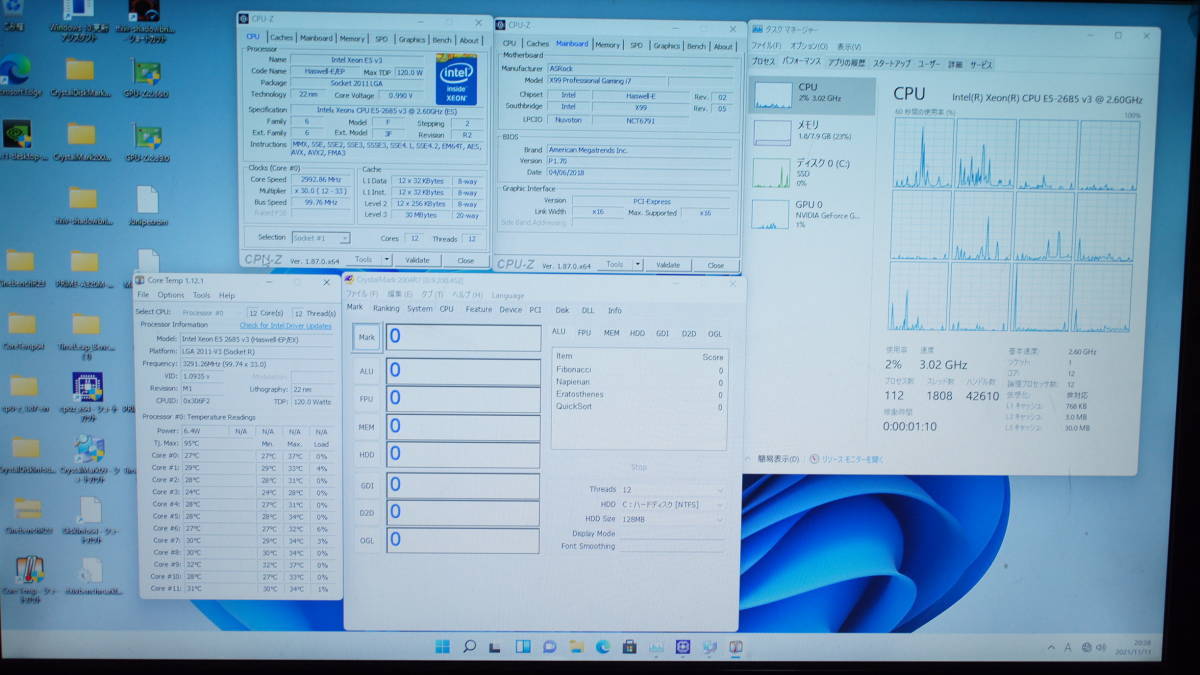This screenshot has height=675, width=1200.
Task: Open Graphics tab in left CPU-Z window
Action: 411,39
